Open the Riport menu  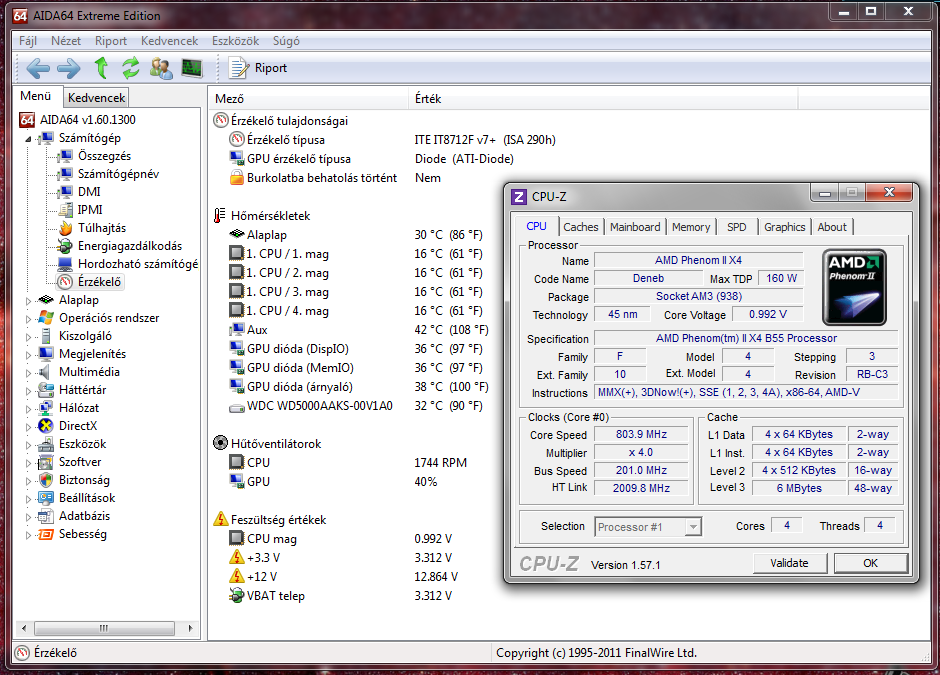(x=111, y=41)
